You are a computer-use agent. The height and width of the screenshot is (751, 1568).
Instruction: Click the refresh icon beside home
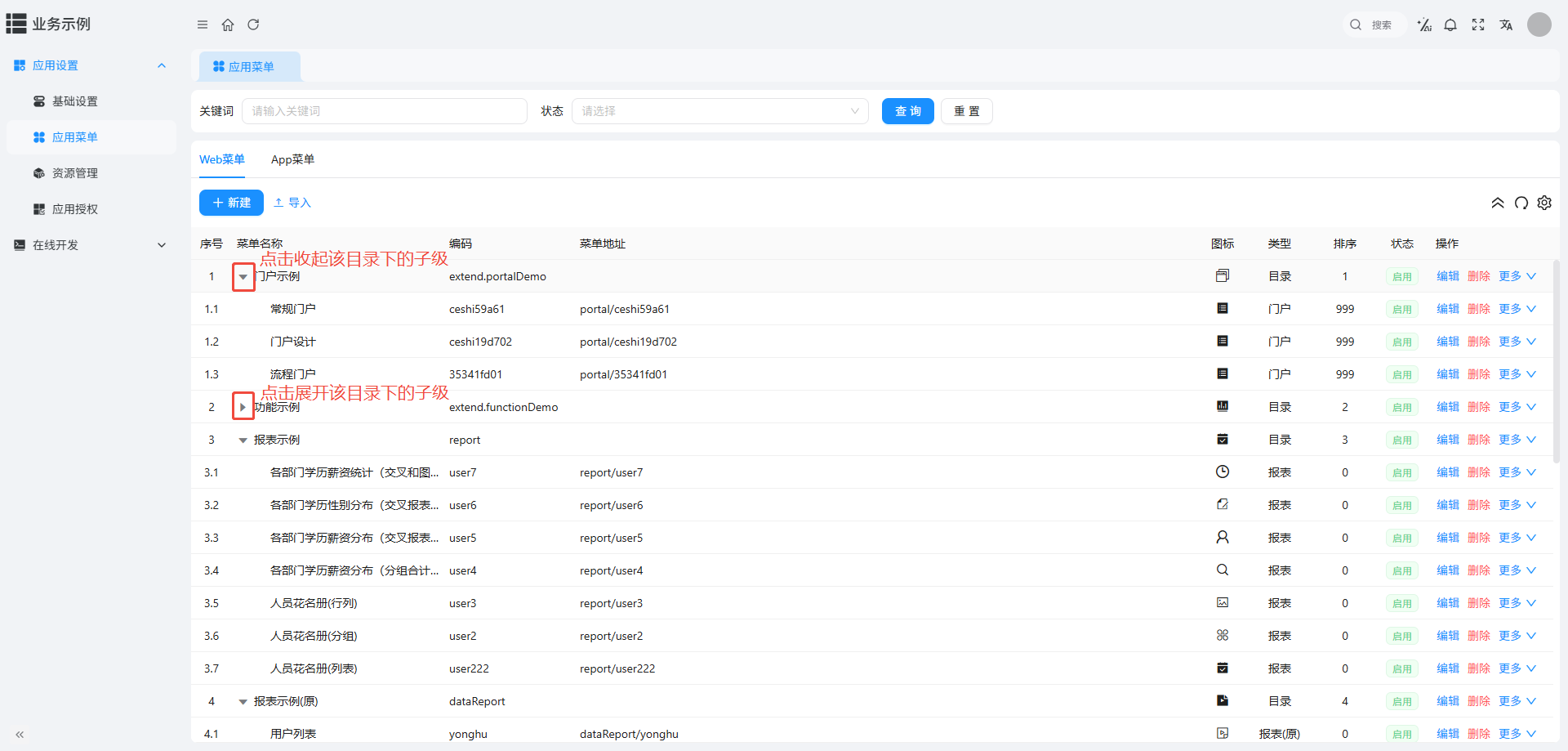[253, 25]
